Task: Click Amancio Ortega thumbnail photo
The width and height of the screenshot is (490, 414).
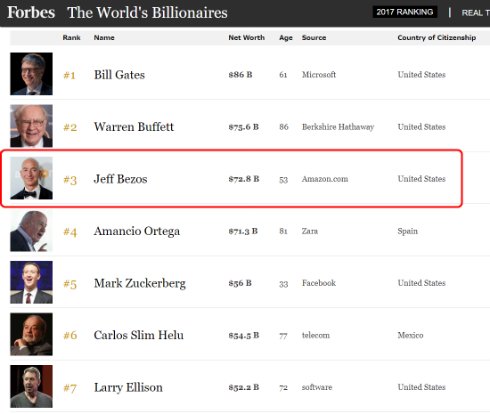Action: pos(31,230)
